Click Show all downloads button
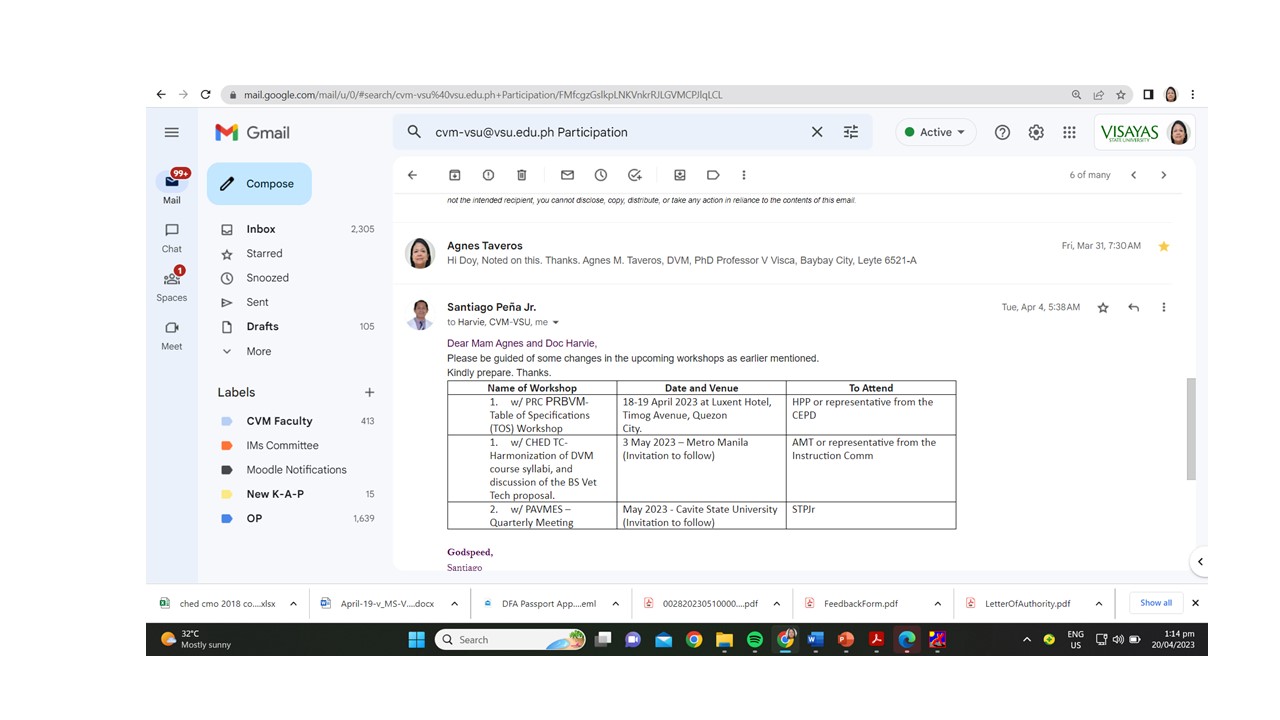Viewport: 1280px width, 720px height. click(1156, 603)
